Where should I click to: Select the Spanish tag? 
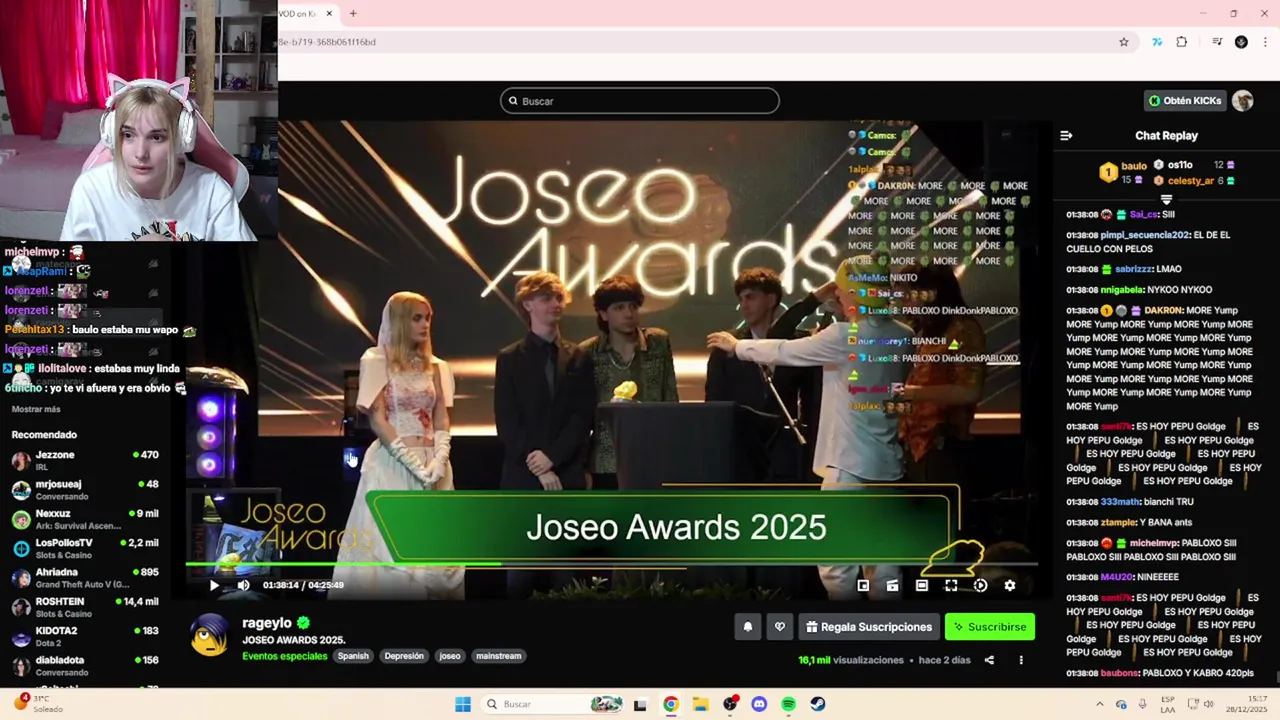pyautogui.click(x=353, y=656)
